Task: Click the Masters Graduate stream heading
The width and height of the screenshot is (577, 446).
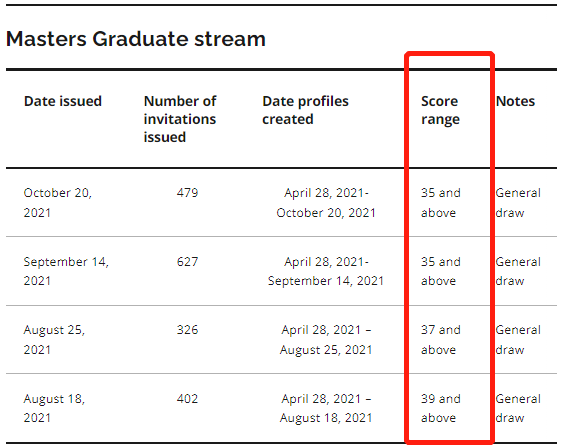Action: (x=136, y=39)
